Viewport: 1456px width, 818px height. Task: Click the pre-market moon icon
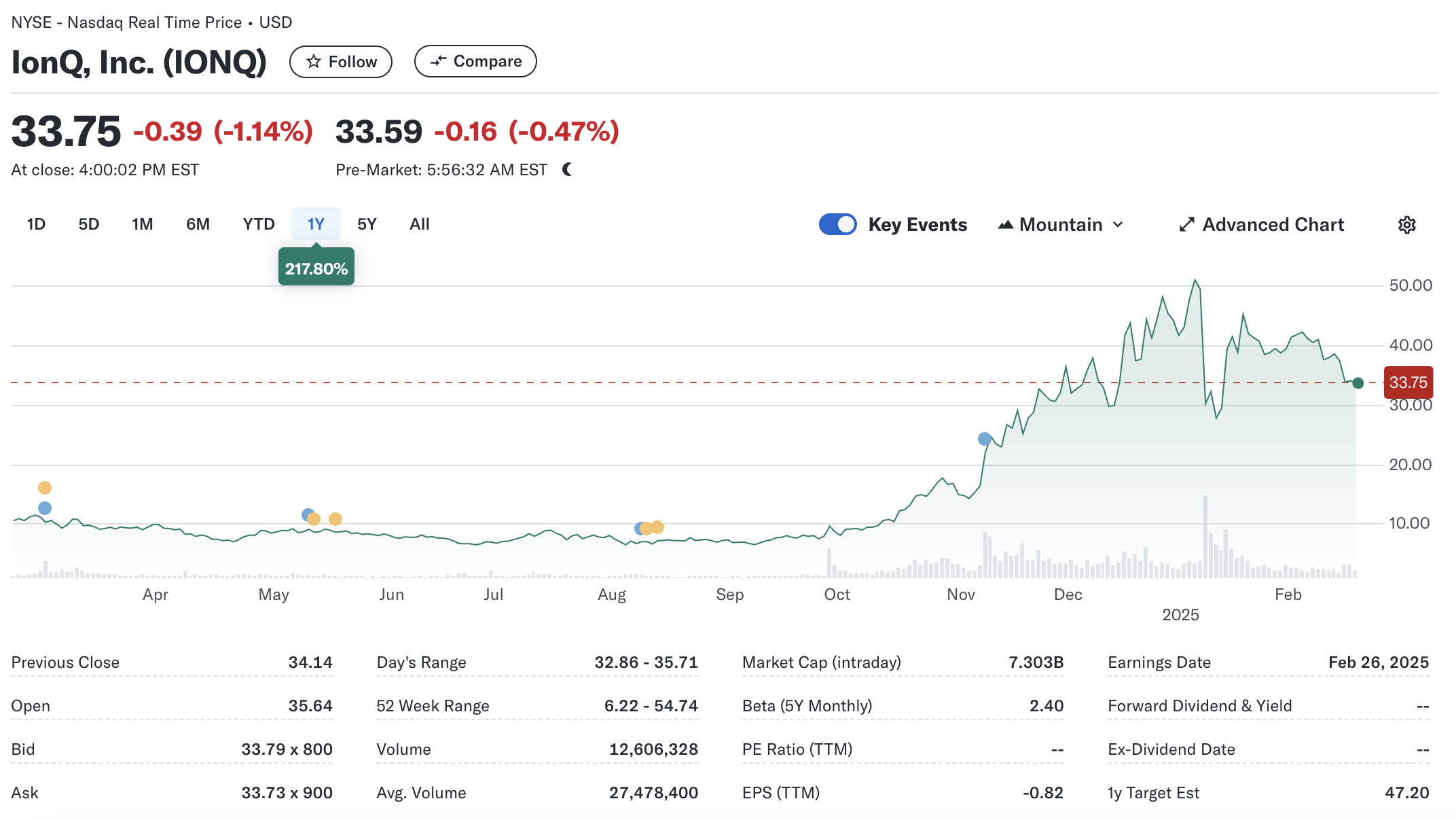(x=567, y=169)
